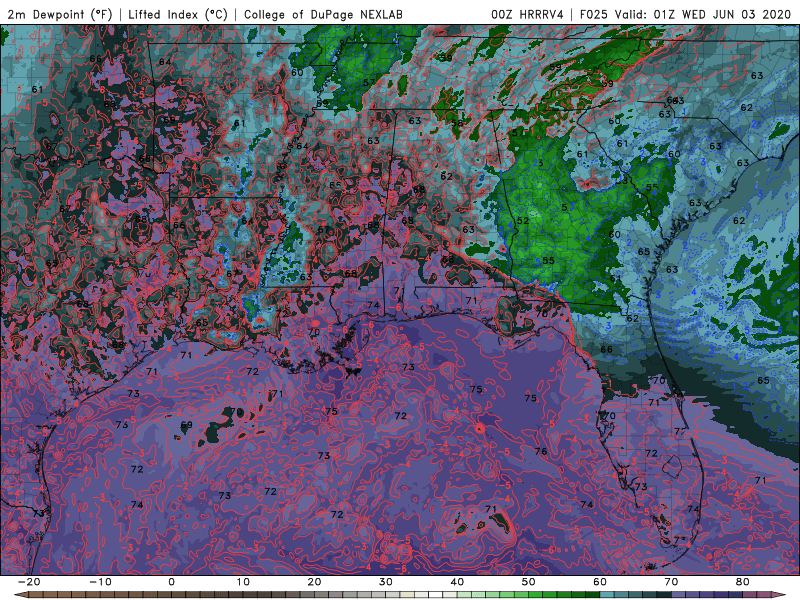This screenshot has height=600, width=800.
Task: Click the 10 label on the color scale
Action: click(243, 582)
